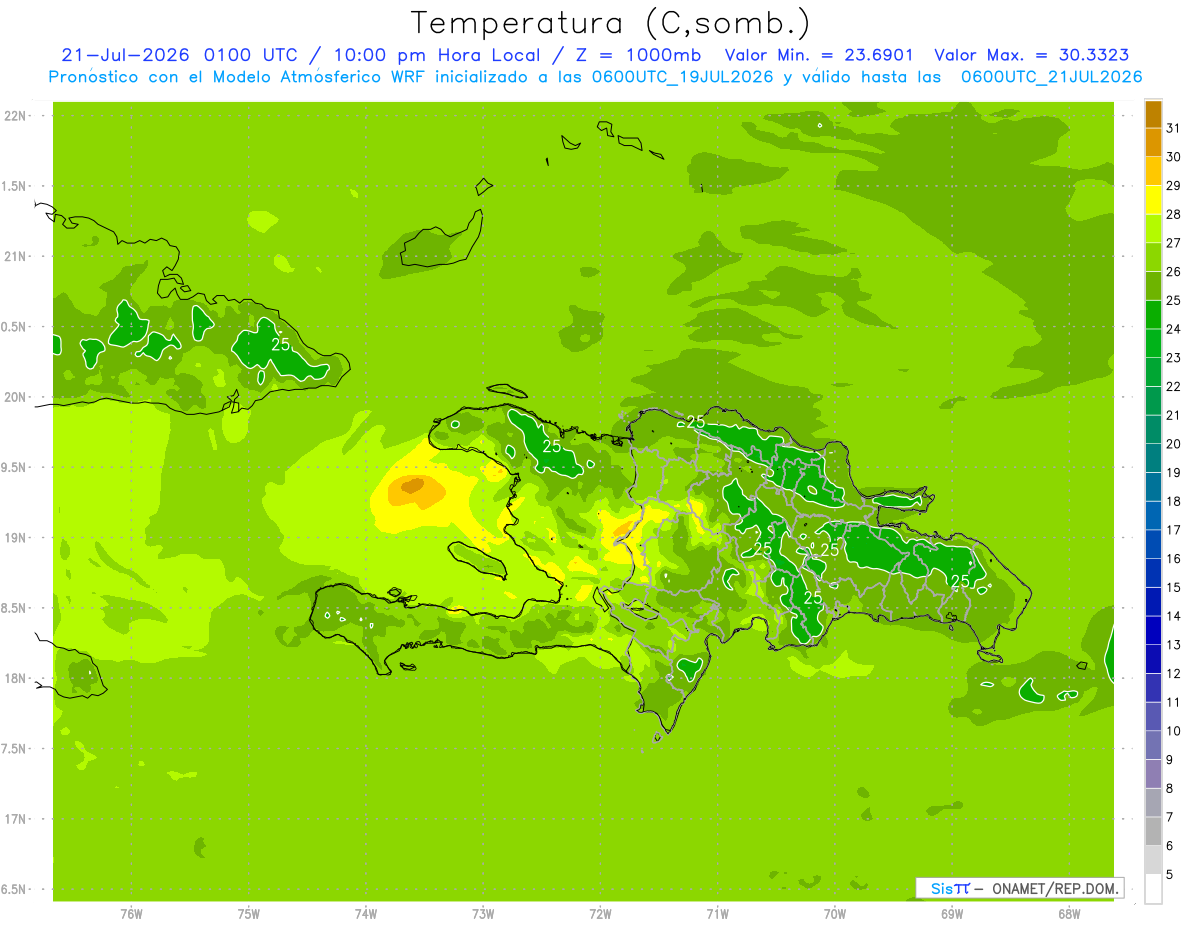
Task: Select the "Valor Max. = 30.3323" readout
Action: (1032, 55)
